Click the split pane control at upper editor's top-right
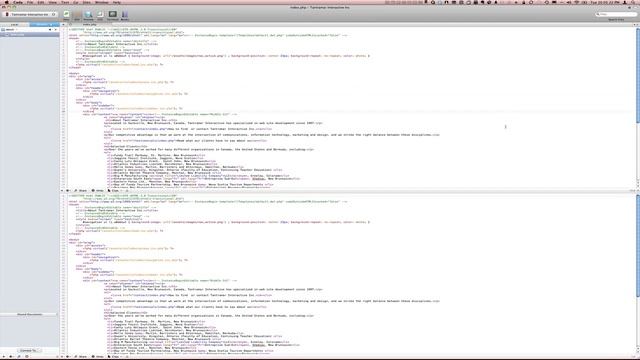This screenshot has width=640, height=360. coord(636,24)
